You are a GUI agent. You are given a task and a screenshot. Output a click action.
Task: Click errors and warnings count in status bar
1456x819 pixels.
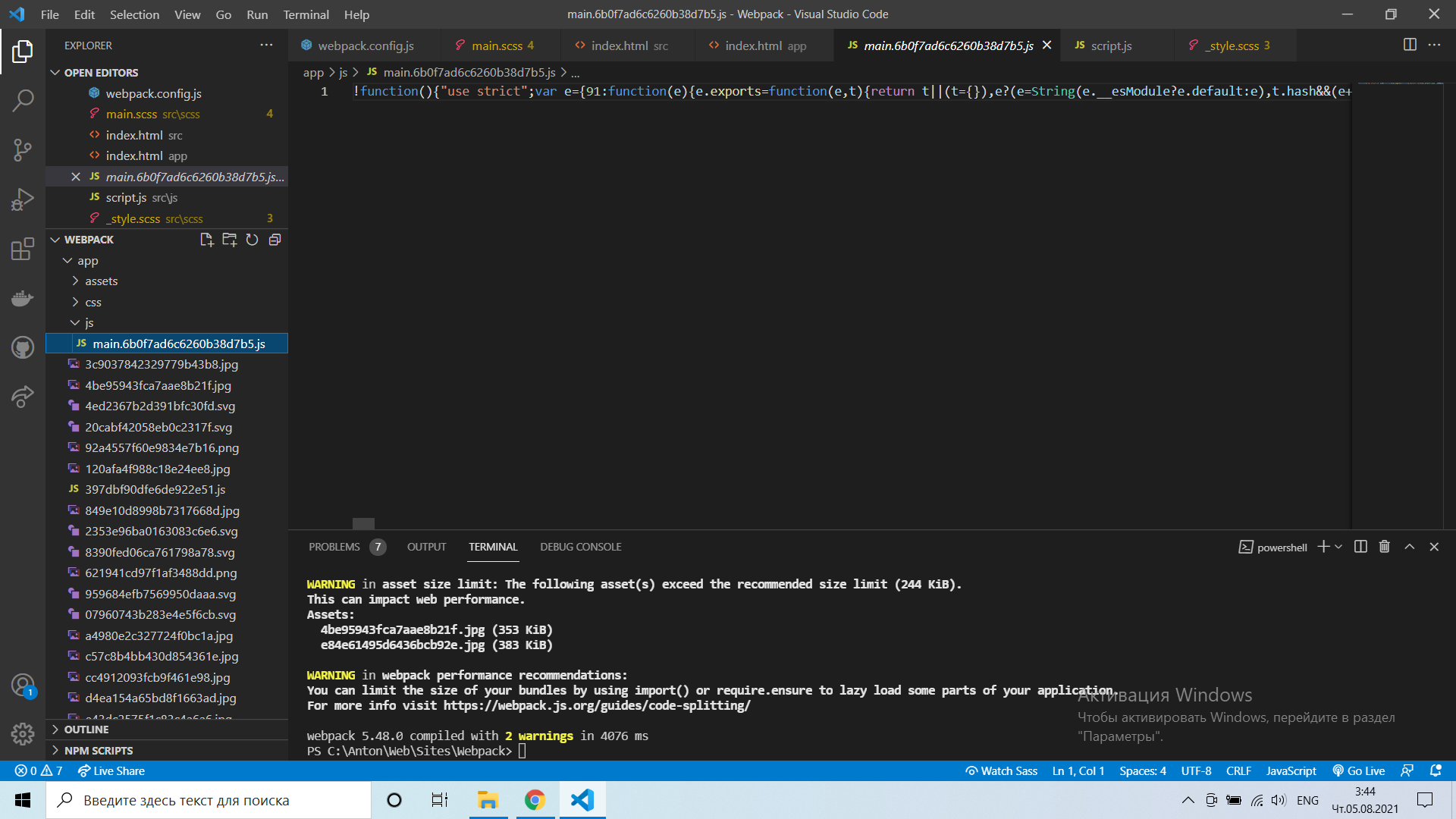click(39, 770)
